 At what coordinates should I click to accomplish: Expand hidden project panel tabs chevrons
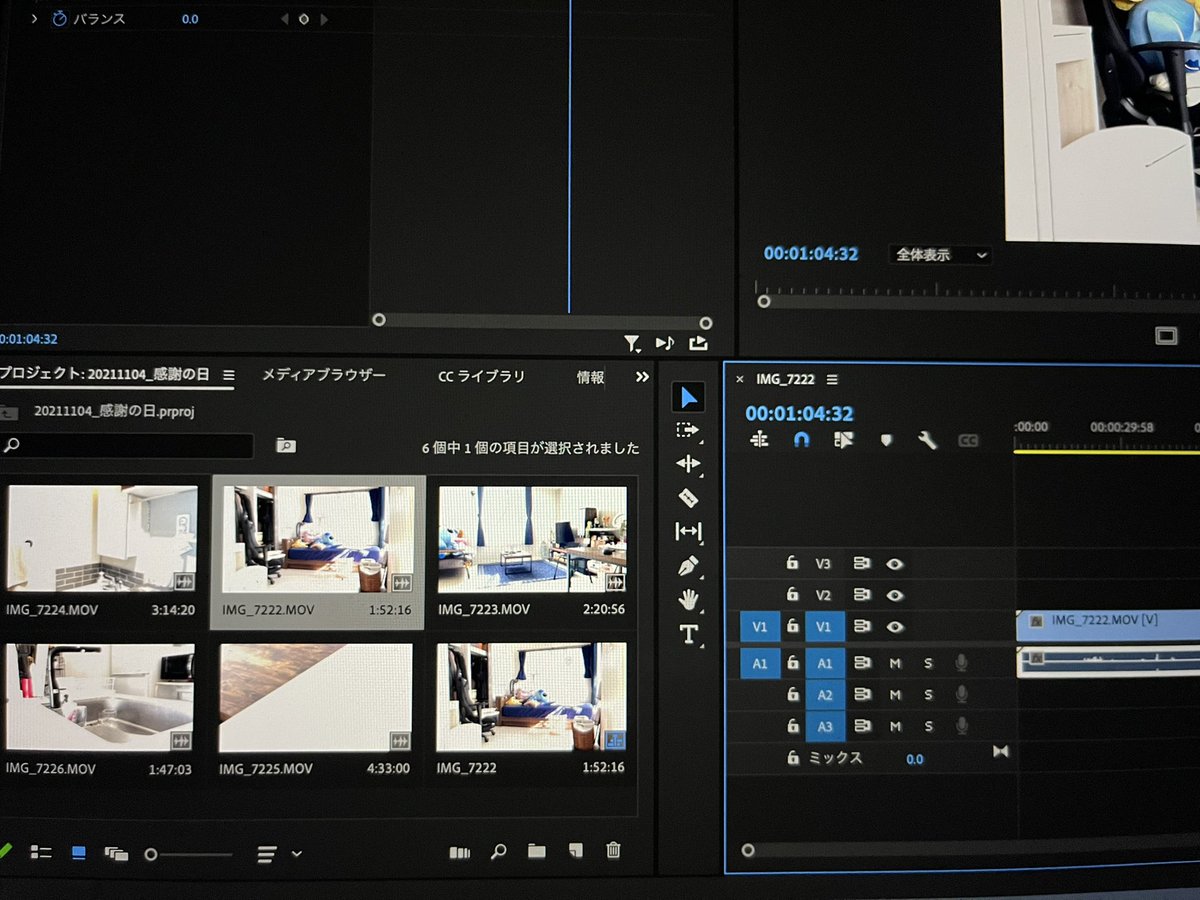pyautogui.click(x=642, y=377)
